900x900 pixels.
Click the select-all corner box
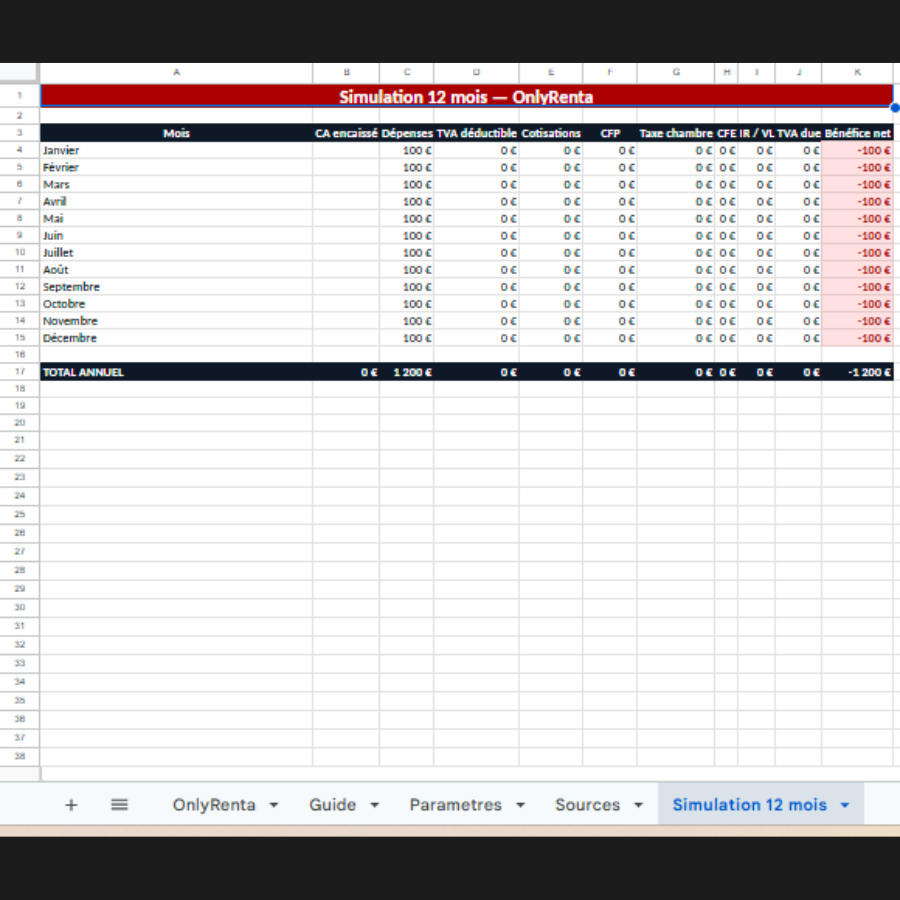(20, 72)
